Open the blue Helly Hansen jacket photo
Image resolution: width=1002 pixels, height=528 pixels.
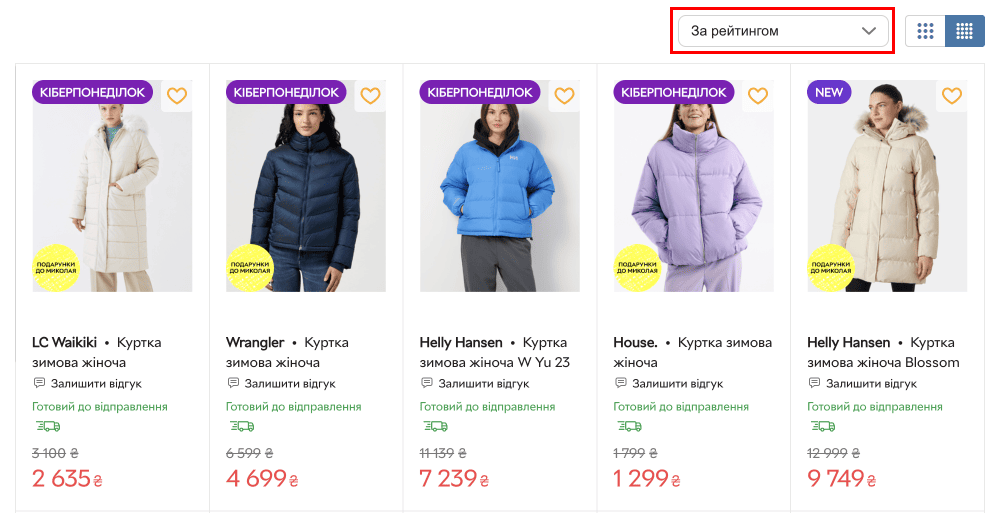499,190
